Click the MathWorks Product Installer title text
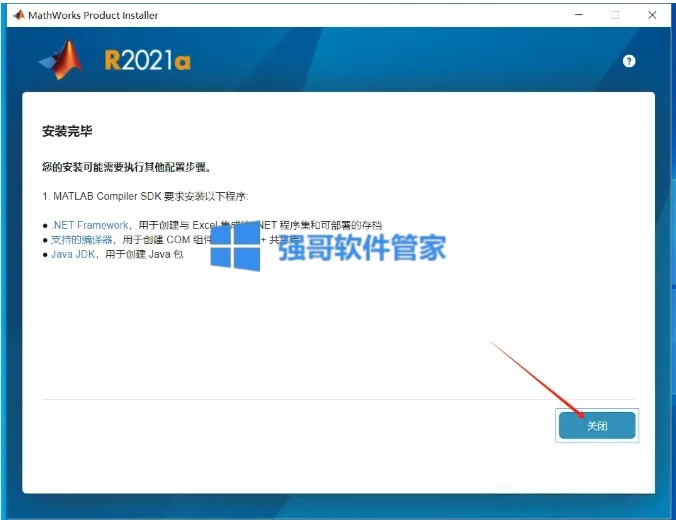Viewport: 676px width, 520px height. coord(93,16)
